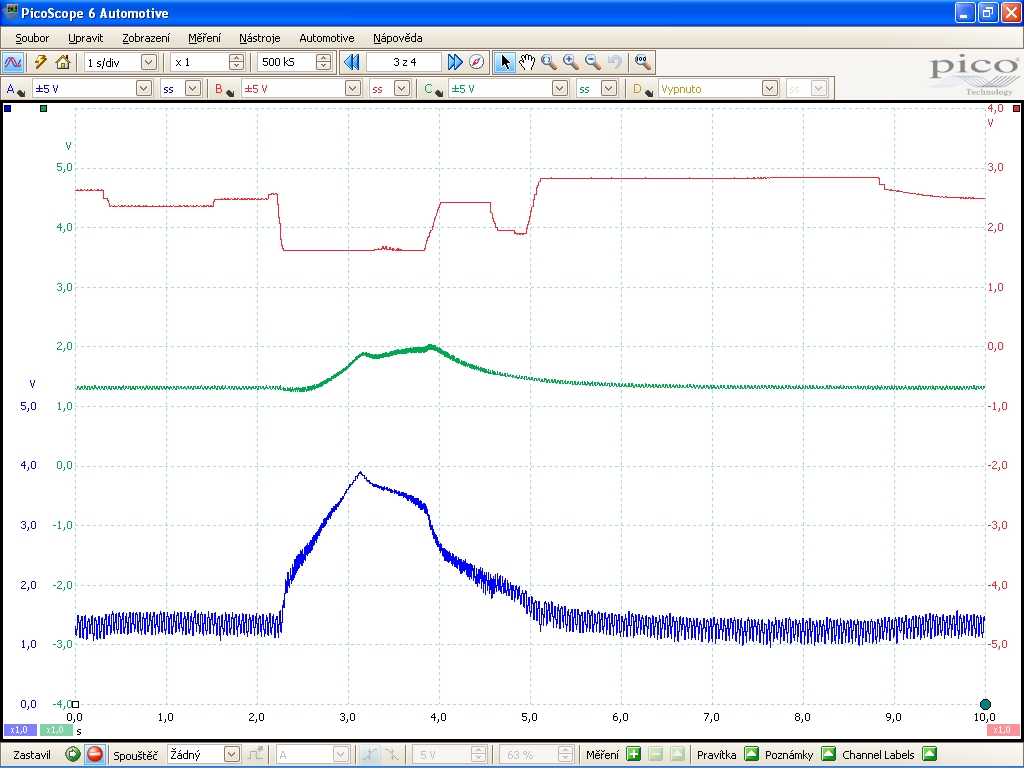Click the green start capture button
This screenshot has width=1024, height=768.
click(x=73, y=754)
